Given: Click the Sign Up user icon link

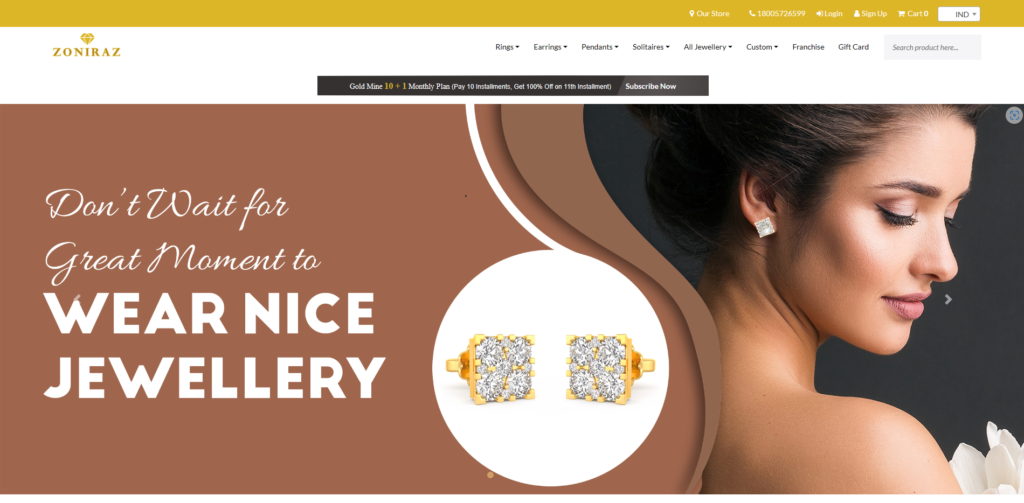Looking at the screenshot, I should [871, 13].
